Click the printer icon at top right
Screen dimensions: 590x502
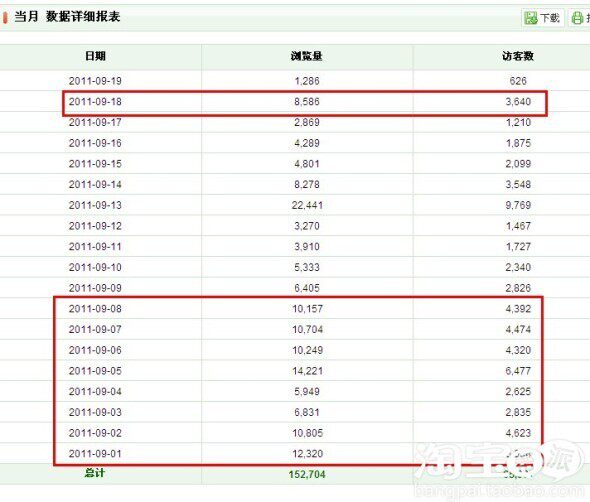(x=577, y=18)
